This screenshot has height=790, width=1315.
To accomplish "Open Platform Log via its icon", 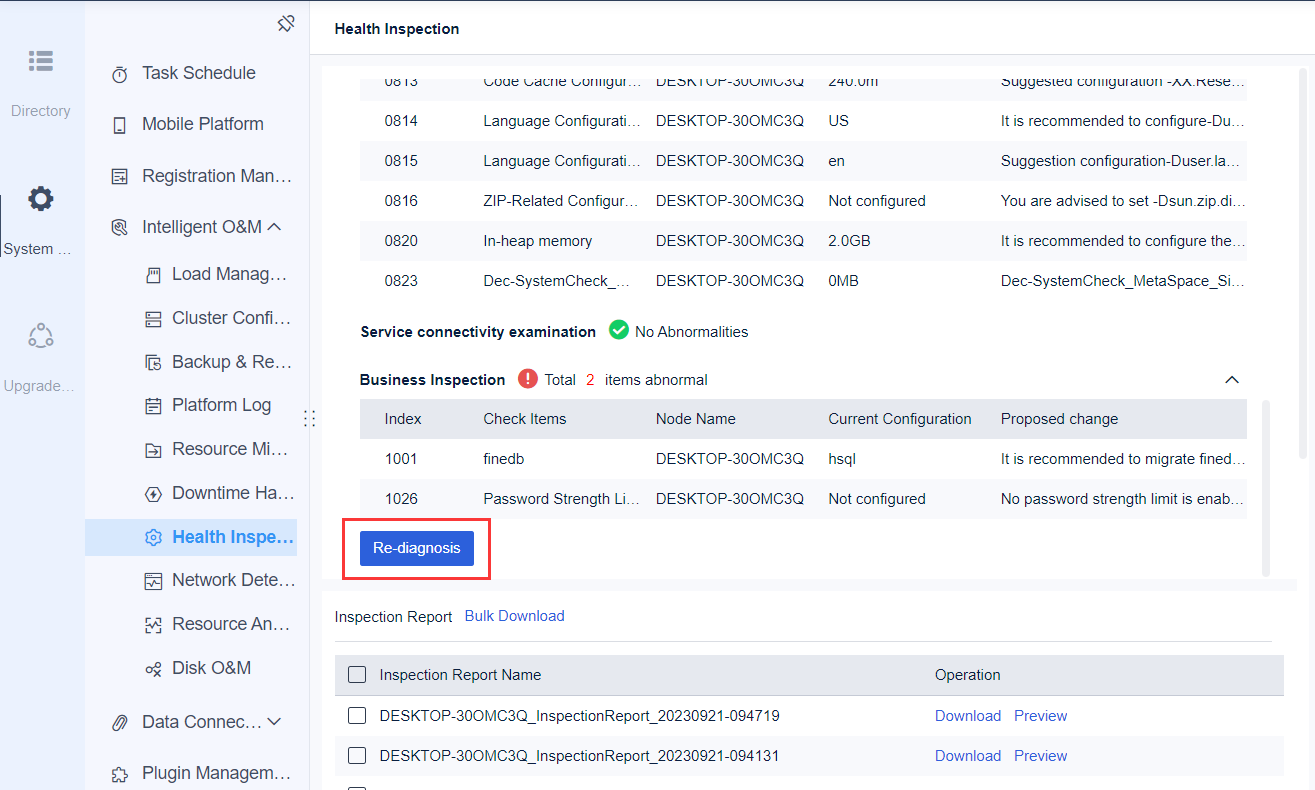I will [153, 406].
